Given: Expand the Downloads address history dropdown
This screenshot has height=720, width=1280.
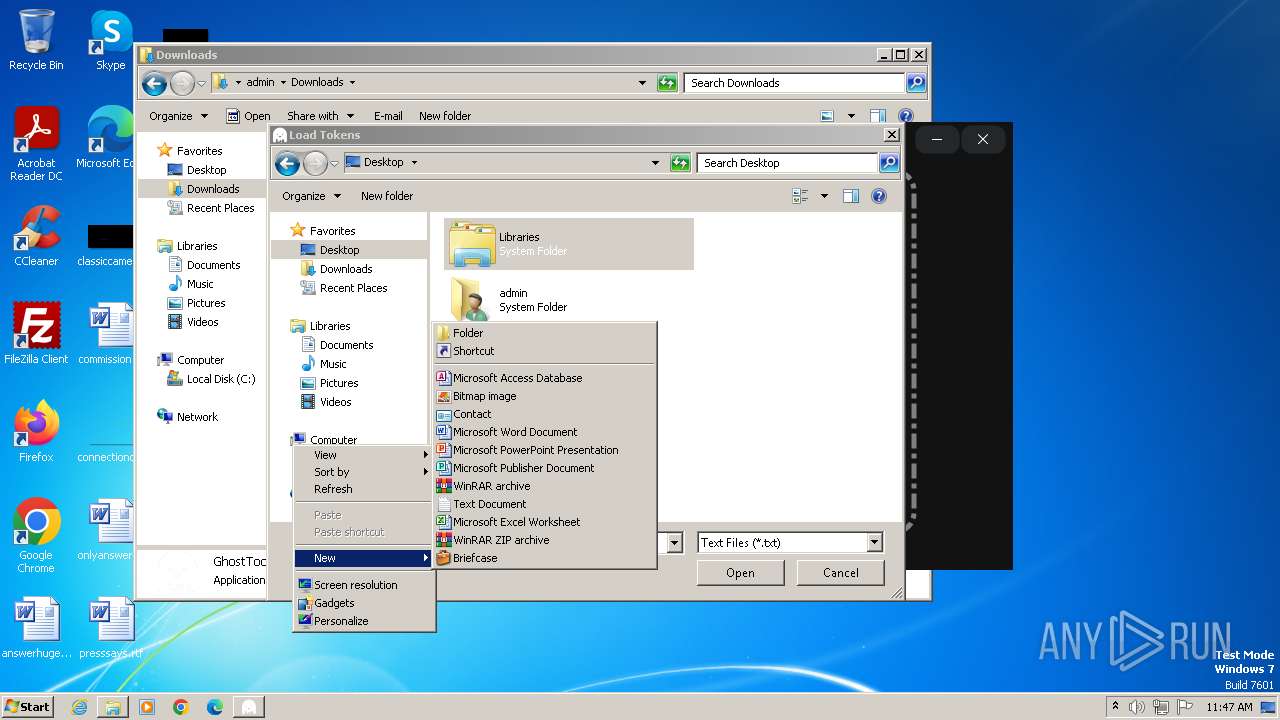Looking at the screenshot, I should (x=642, y=83).
